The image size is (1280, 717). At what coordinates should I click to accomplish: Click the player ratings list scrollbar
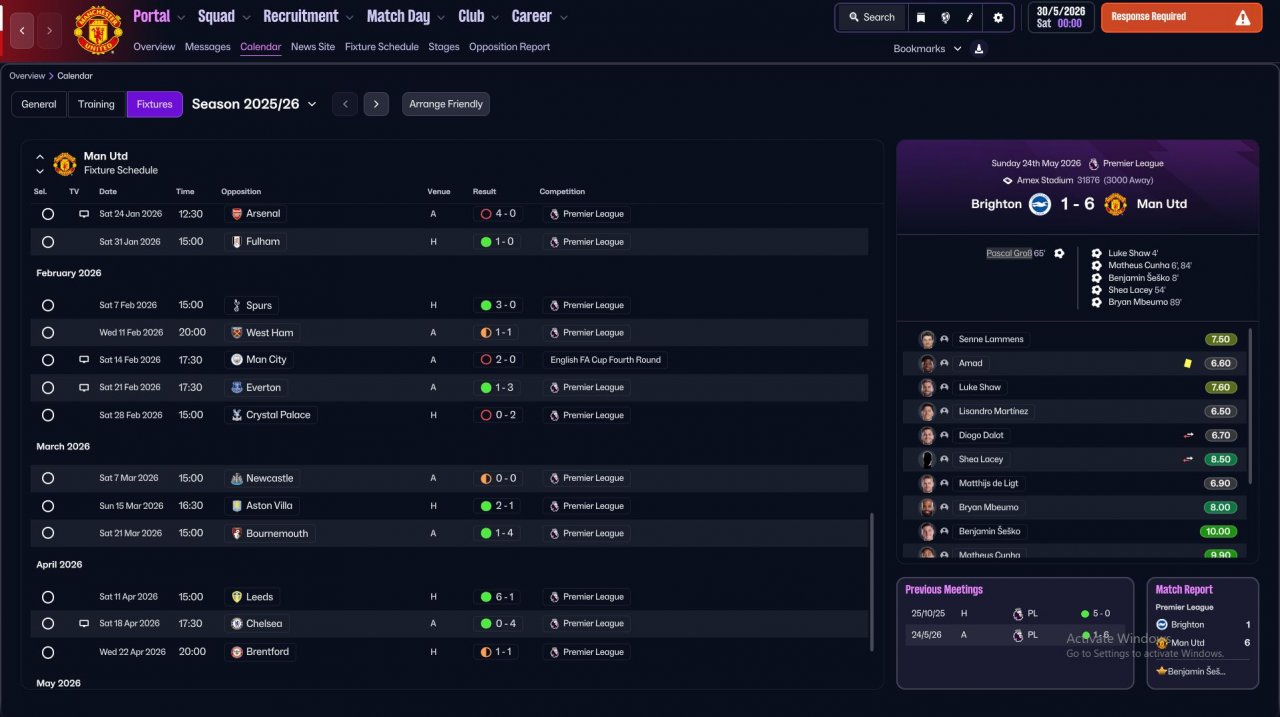pos(1251,404)
